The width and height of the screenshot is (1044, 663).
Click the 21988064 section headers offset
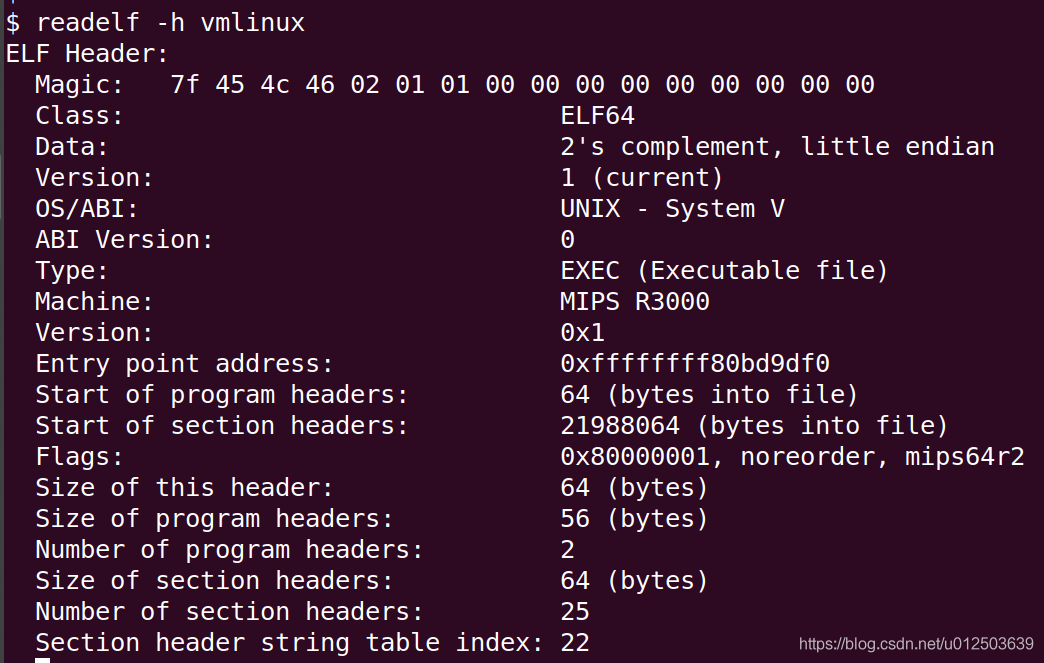tap(620, 426)
